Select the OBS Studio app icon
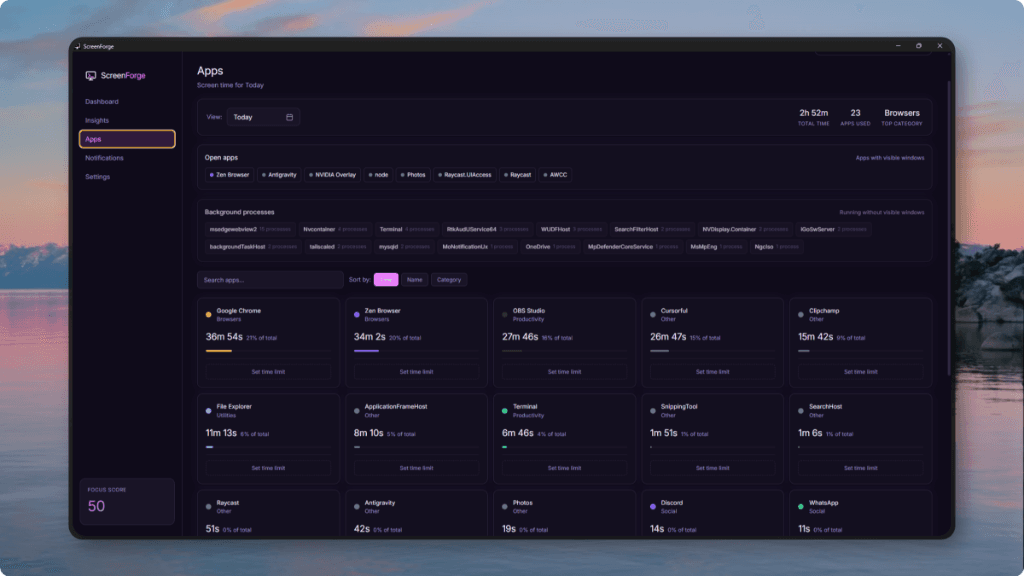The height and width of the screenshot is (576, 1024). pos(502,312)
